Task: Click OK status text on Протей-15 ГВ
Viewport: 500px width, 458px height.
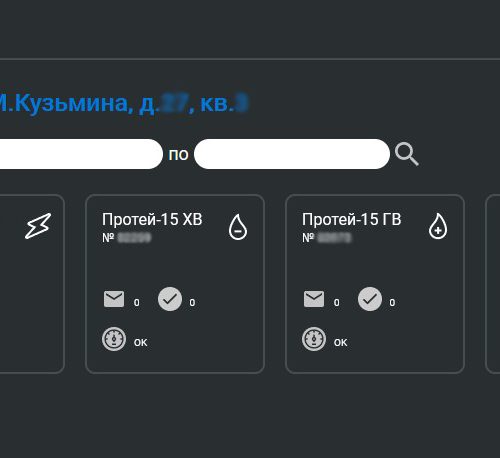Action: [x=341, y=343]
